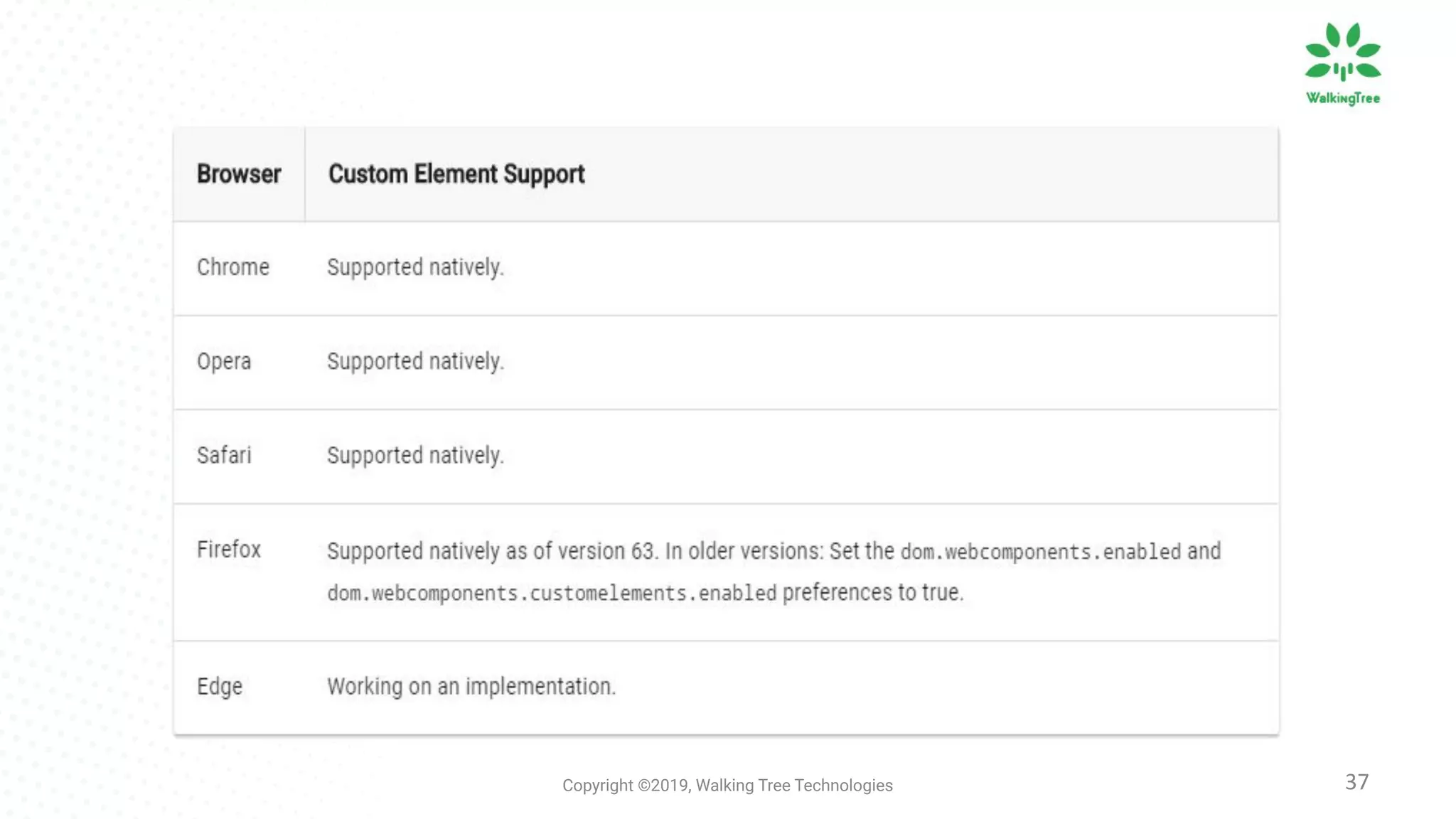Screen dimensions: 1456x819
Task: Click the WalkingTree brand name under logo
Action: click(x=1342, y=98)
